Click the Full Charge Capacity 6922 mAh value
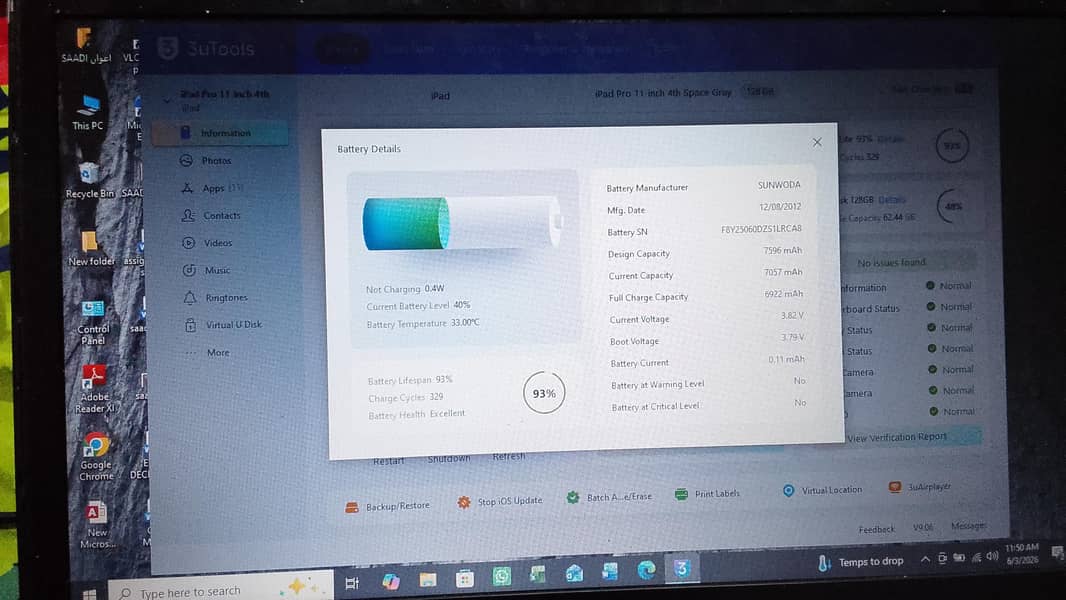 click(783, 294)
